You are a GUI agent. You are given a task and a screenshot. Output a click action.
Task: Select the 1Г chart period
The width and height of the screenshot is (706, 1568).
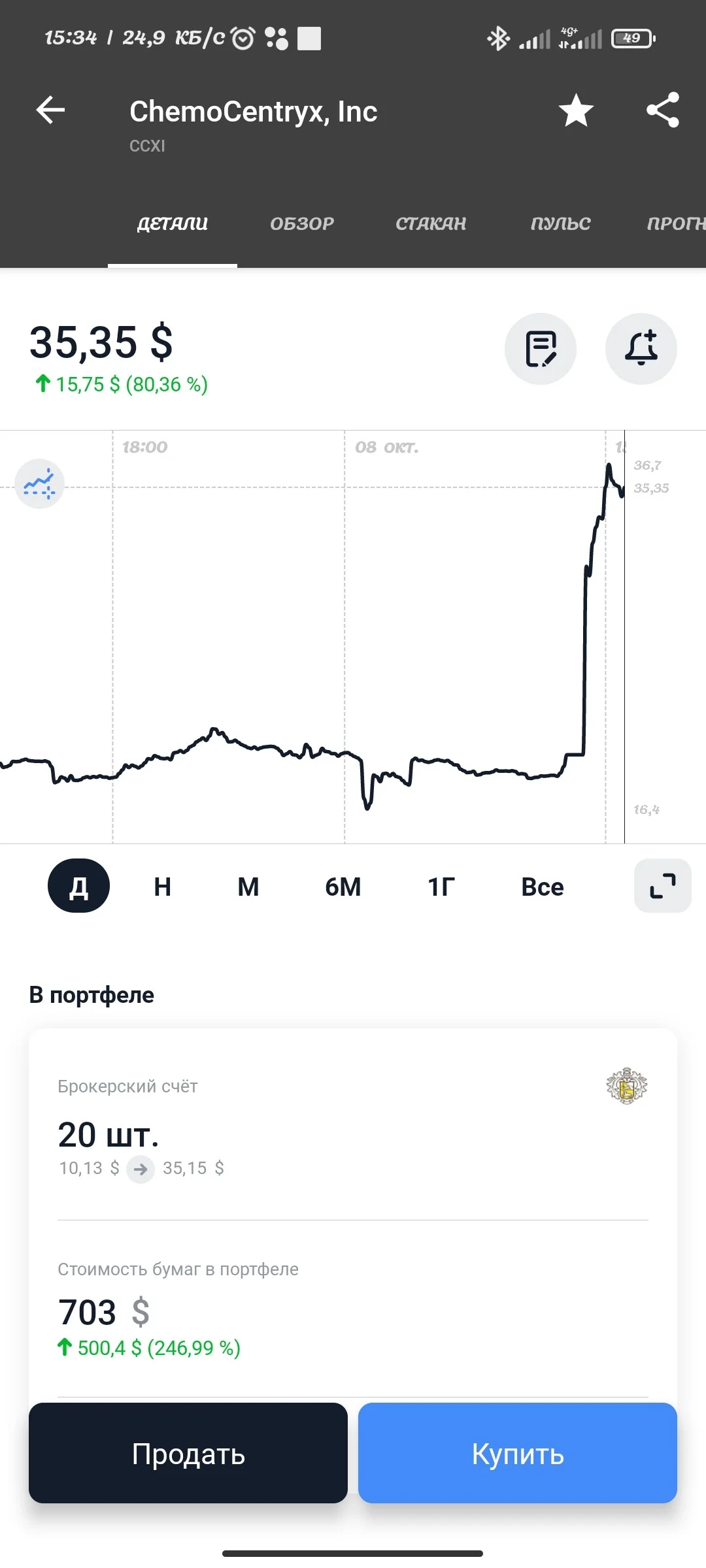pyautogui.click(x=441, y=887)
